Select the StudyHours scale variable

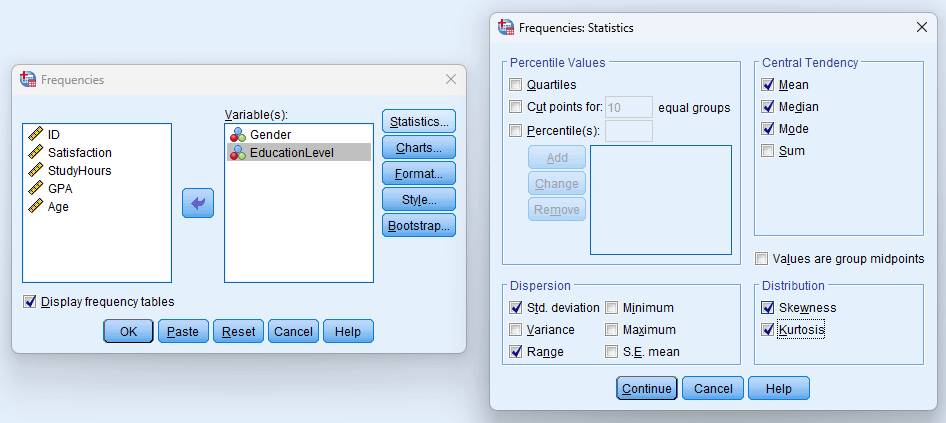pos(79,170)
